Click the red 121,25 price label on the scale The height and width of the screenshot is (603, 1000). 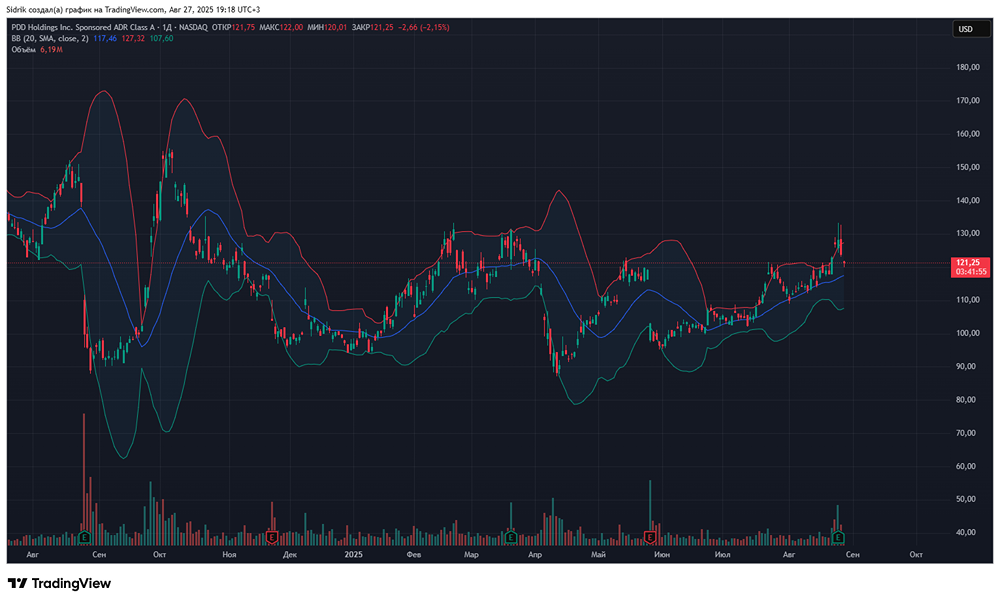967,260
